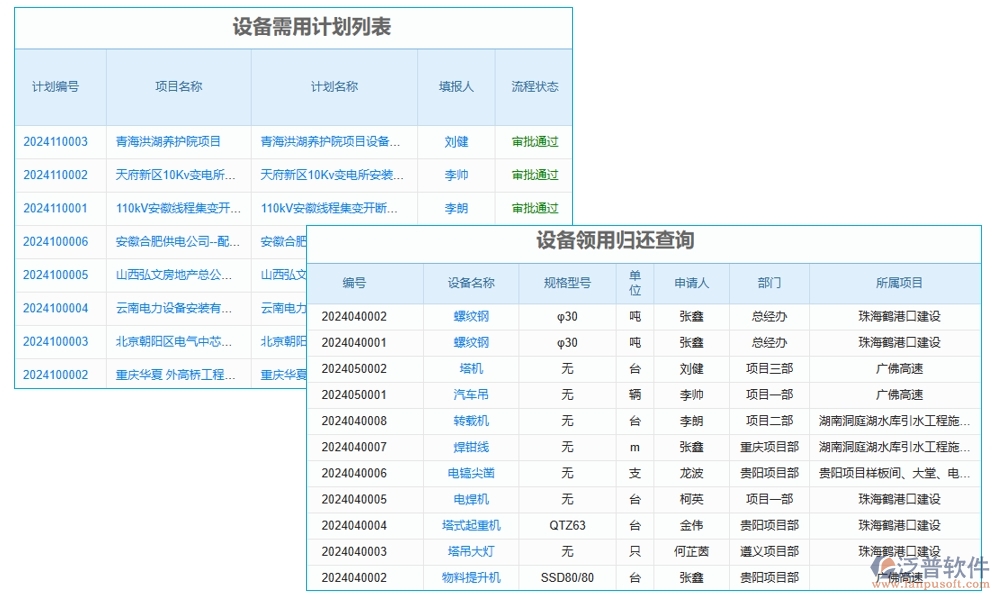Open plan 110kV安徽线程集变开断 name link
The image size is (1000, 600).
(331, 208)
